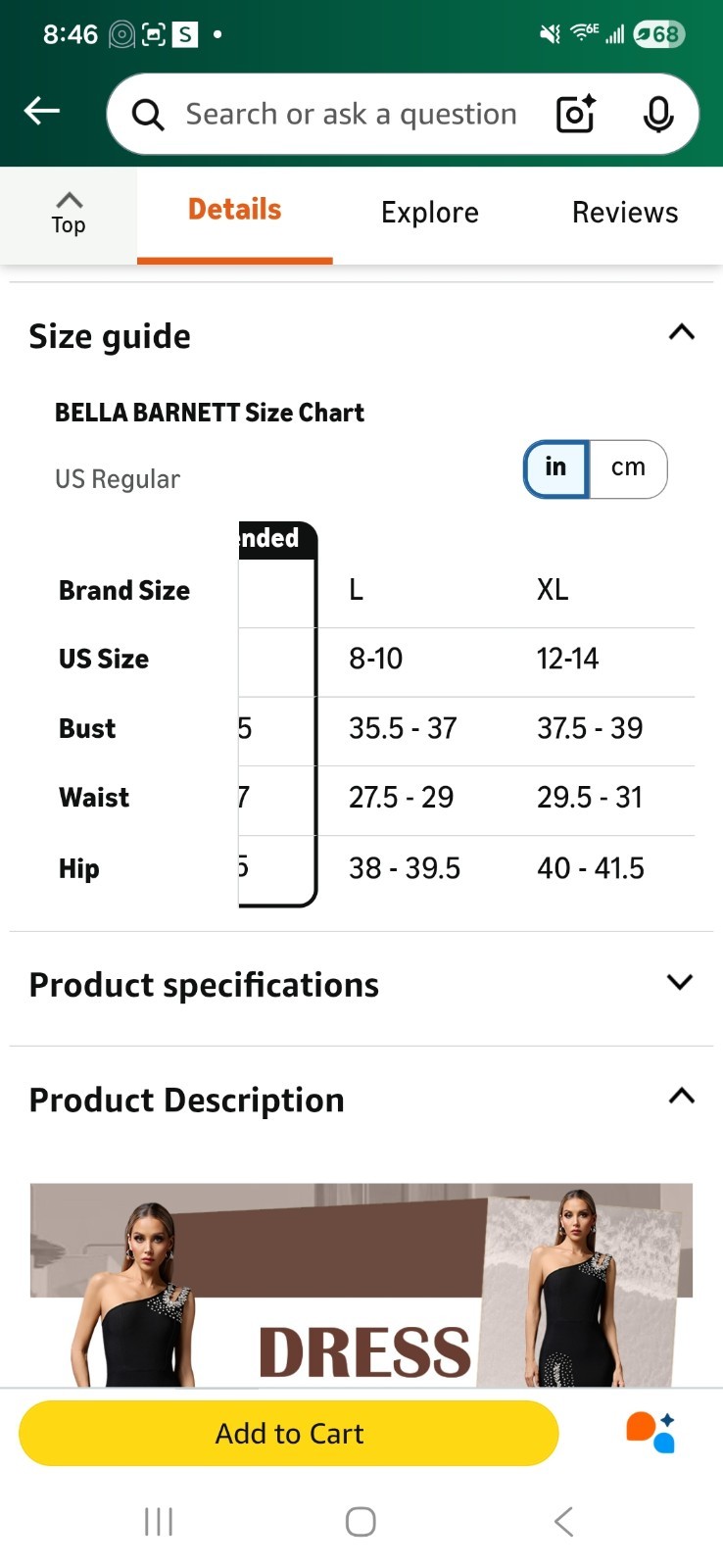Switch size chart units to cm
This screenshot has height=1568, width=723.
(x=628, y=468)
